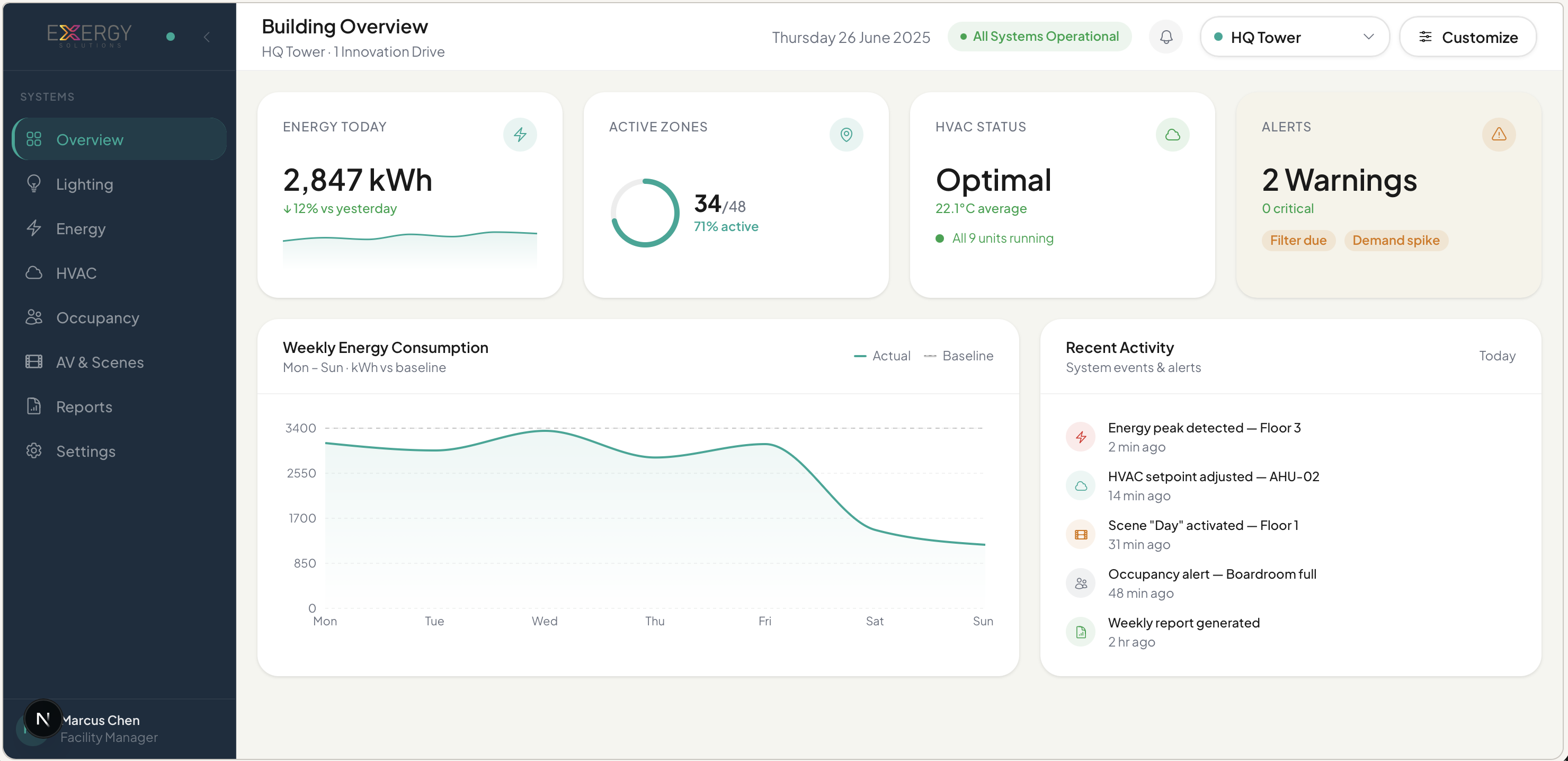This screenshot has width=1568, height=761.
Task: Click the Scene Day activated film icon
Action: pyautogui.click(x=1081, y=535)
